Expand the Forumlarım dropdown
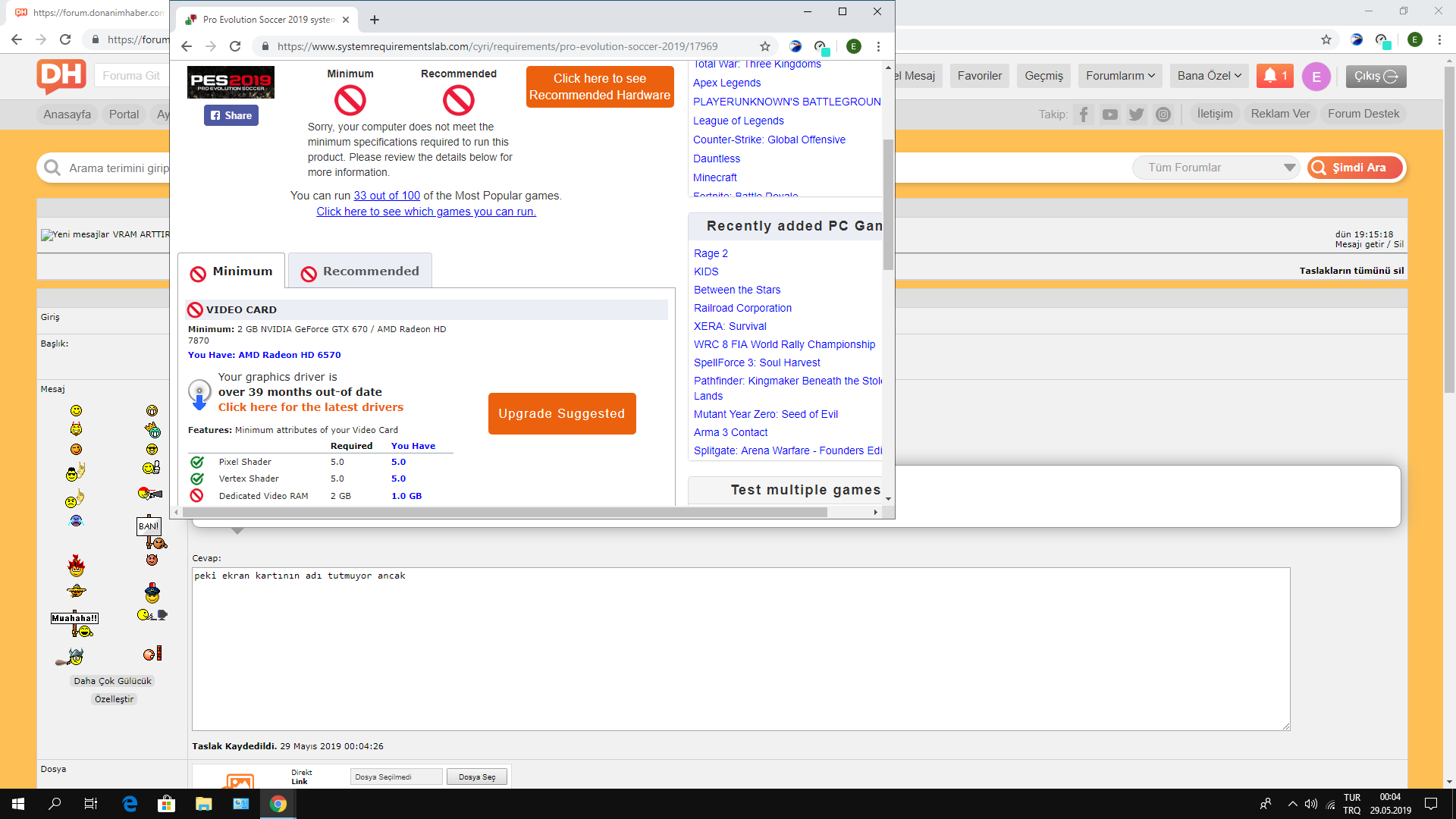This screenshot has height=819, width=1456. [1120, 76]
